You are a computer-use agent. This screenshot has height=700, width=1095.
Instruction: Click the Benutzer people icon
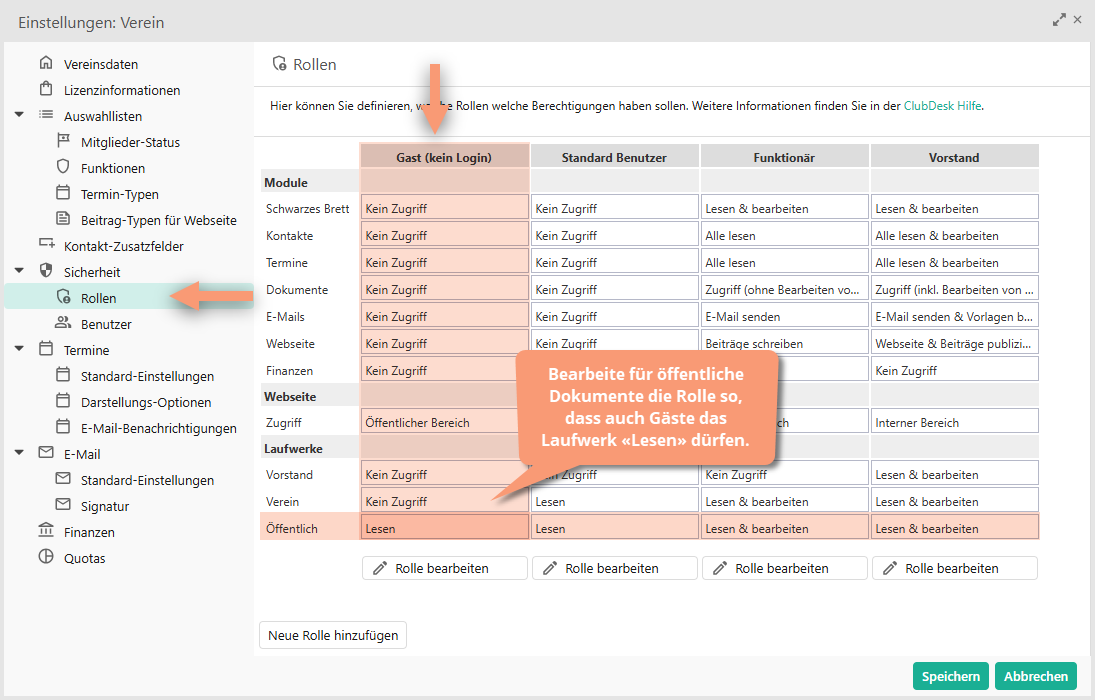click(x=63, y=322)
